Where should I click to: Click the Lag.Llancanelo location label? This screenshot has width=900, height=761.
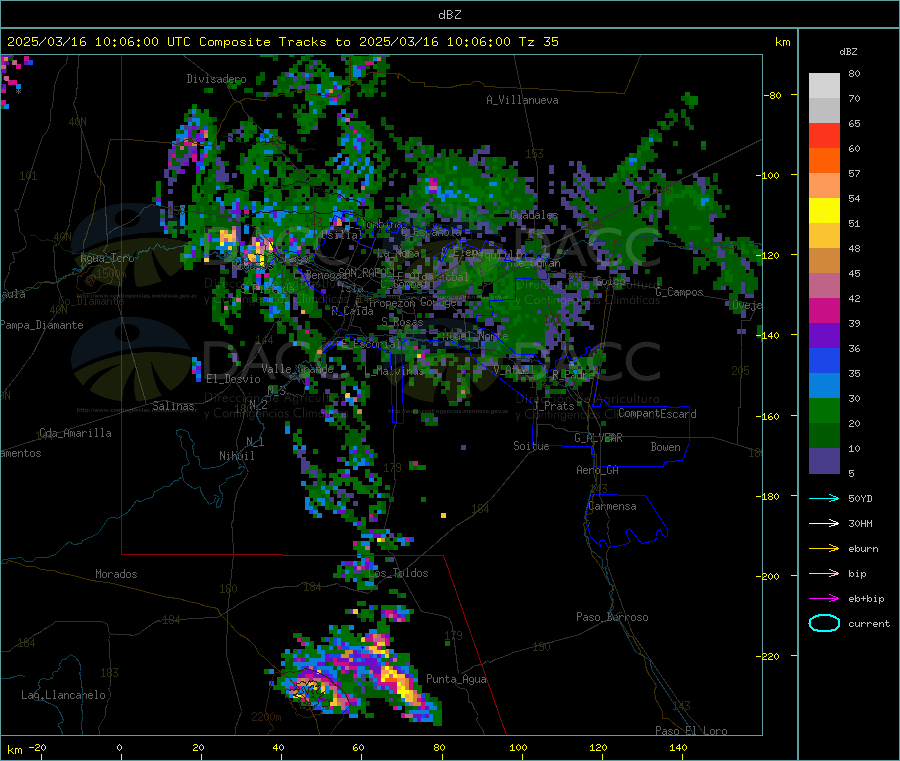tap(63, 695)
